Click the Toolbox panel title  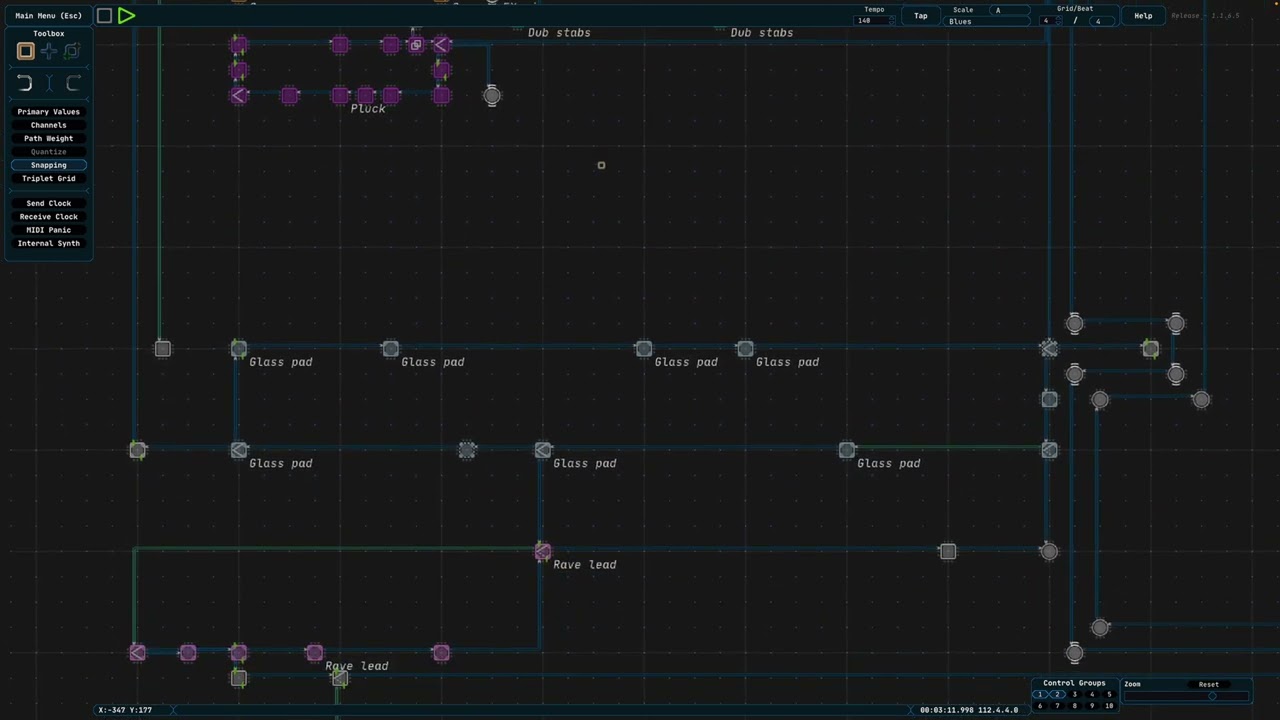48,33
